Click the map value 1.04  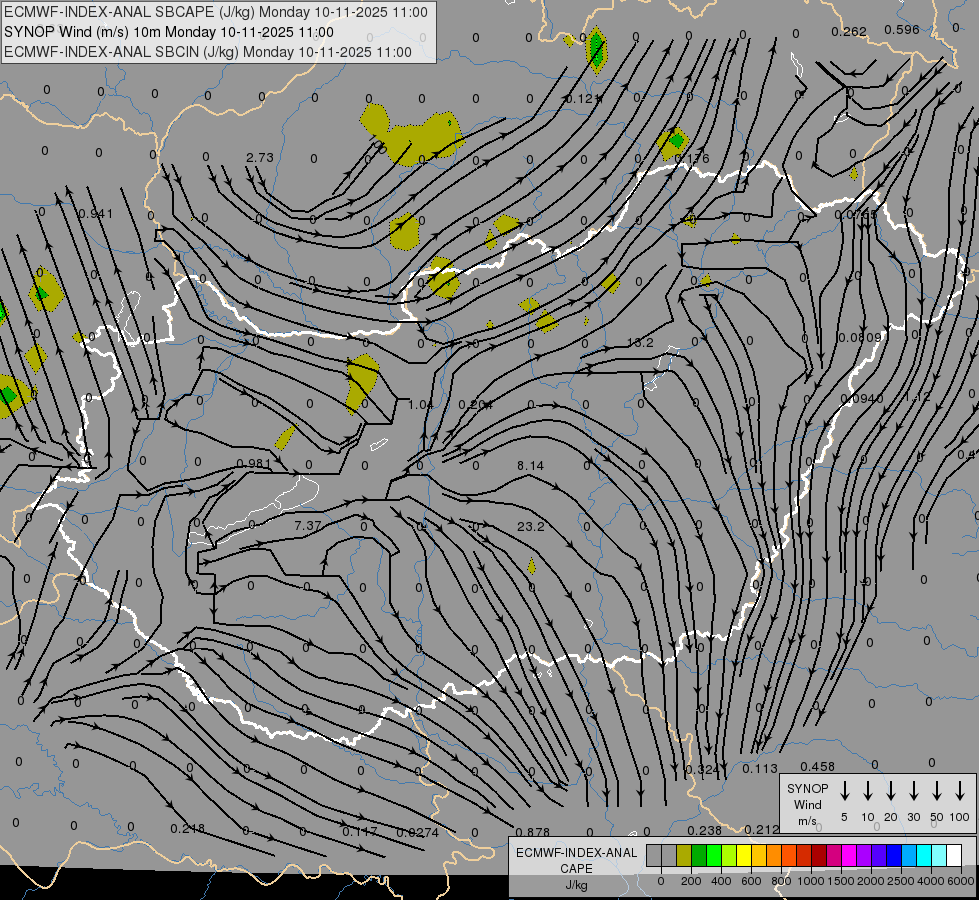pyautogui.click(x=420, y=405)
